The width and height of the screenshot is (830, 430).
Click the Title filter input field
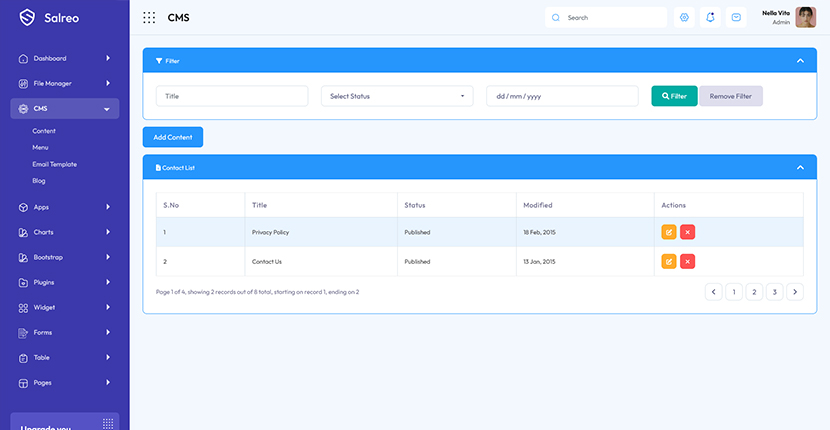[232, 96]
